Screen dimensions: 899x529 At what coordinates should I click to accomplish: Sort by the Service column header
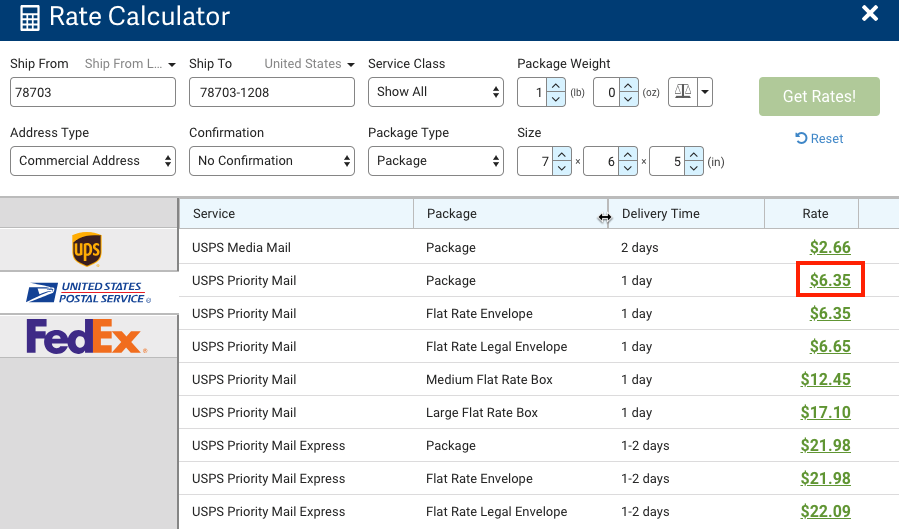[x=296, y=214]
